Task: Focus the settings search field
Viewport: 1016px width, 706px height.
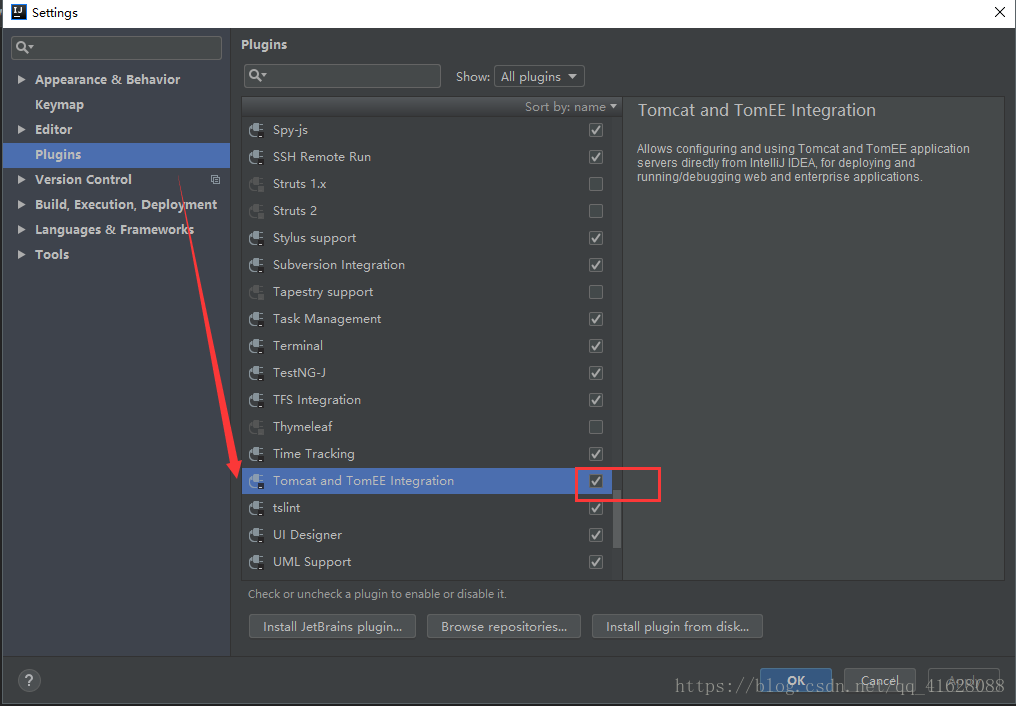Action: 117,48
